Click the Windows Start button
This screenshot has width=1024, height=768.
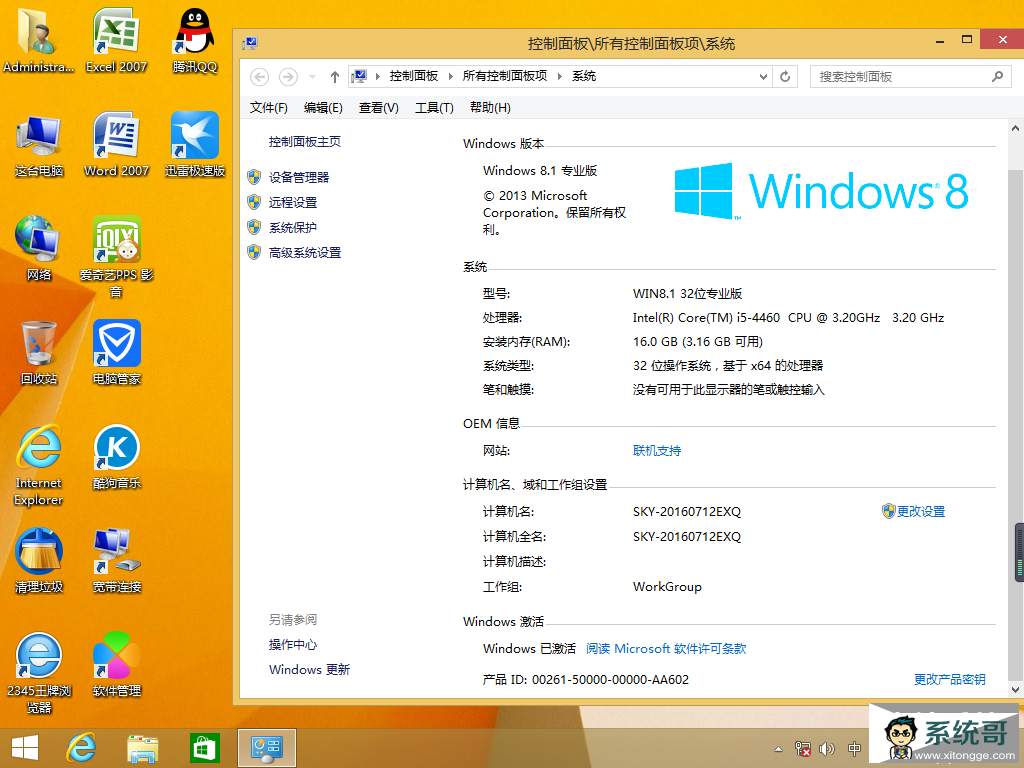tap(25, 748)
